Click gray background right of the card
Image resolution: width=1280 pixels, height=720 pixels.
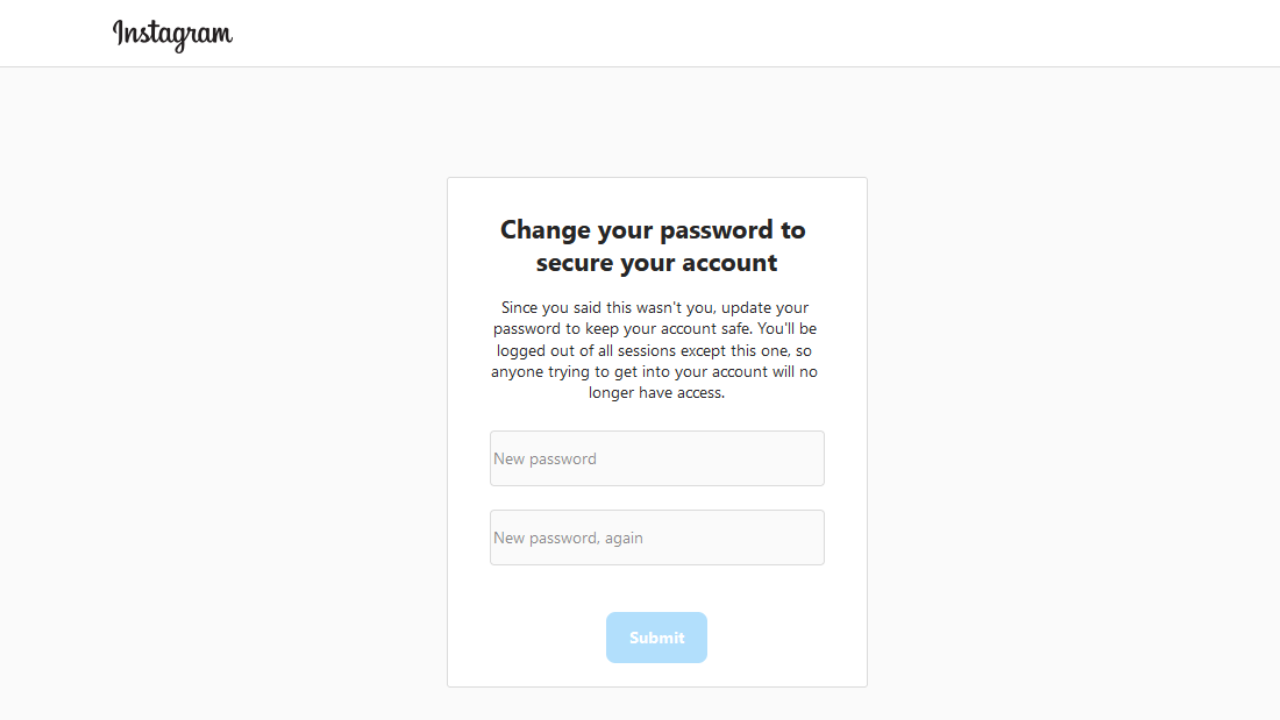point(1070,400)
